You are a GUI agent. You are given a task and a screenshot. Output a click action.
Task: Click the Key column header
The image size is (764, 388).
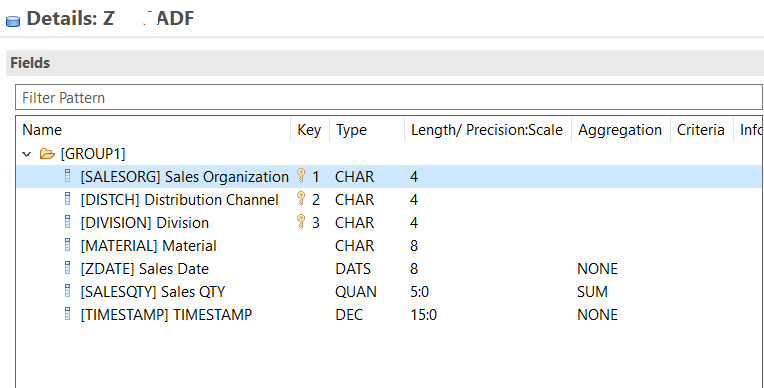[309, 130]
